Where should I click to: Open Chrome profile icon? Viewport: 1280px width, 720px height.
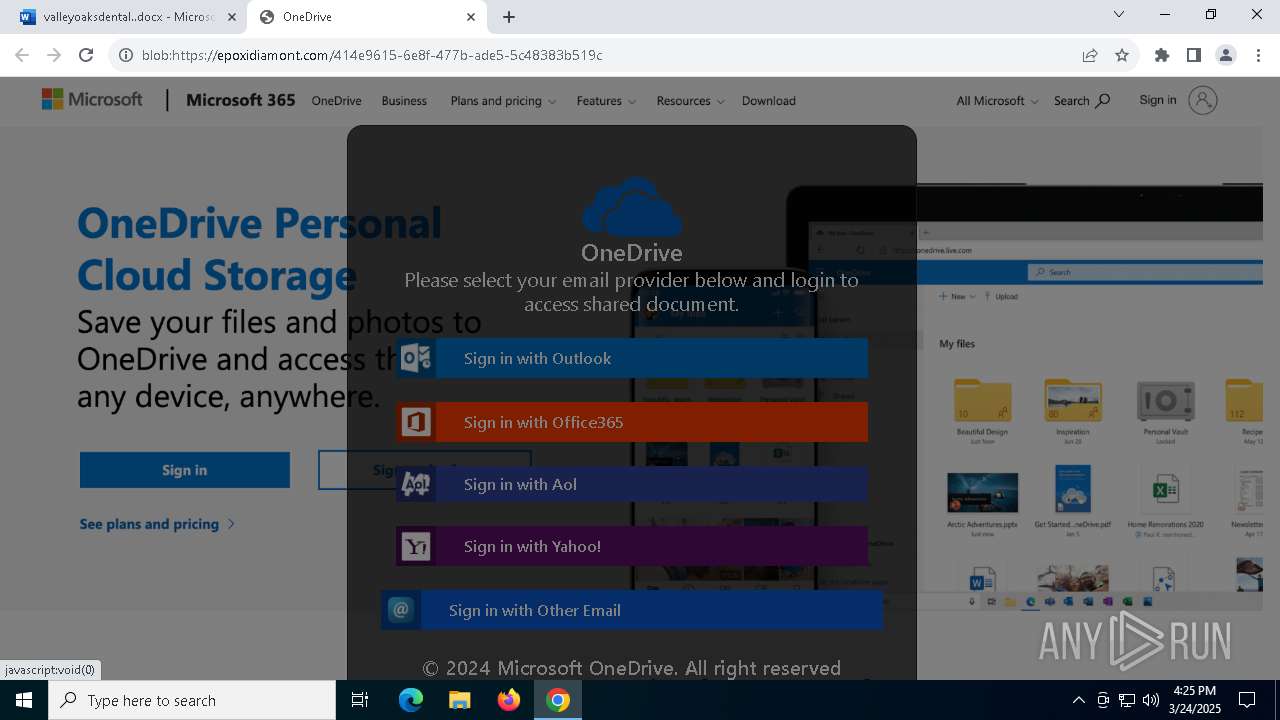[x=1226, y=55]
